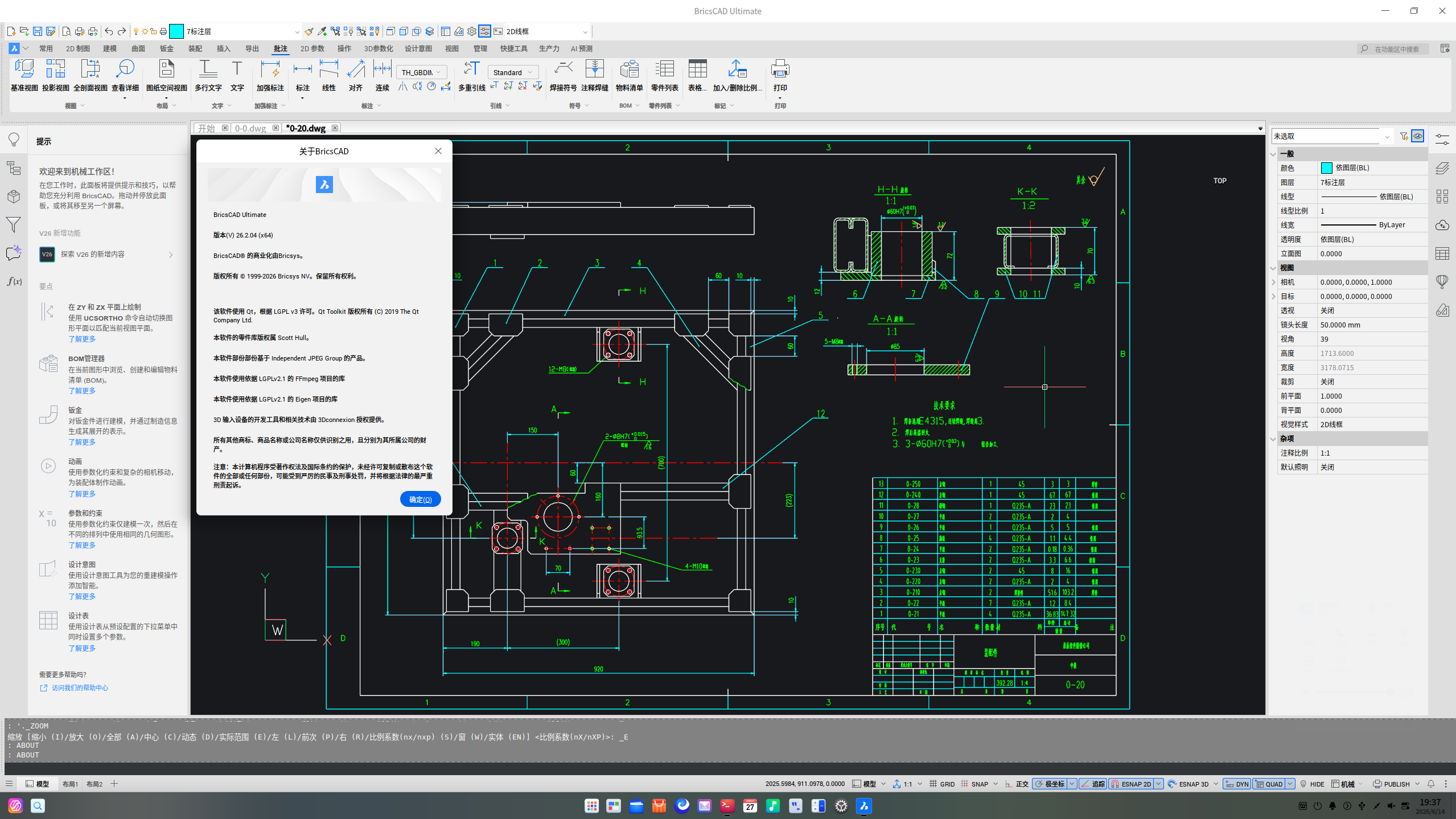Click the 物料清单 BOM icon
This screenshot has width=1456, height=819.
tap(629, 75)
